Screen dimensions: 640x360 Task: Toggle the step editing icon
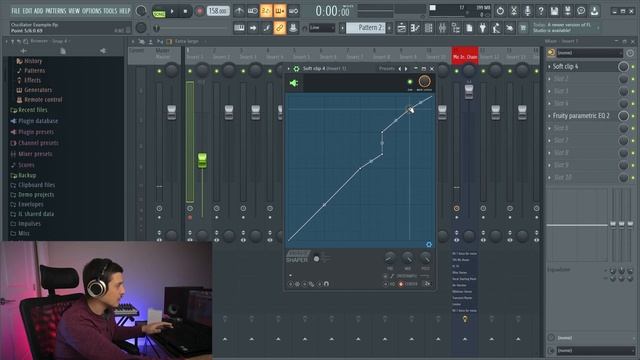coord(266,28)
